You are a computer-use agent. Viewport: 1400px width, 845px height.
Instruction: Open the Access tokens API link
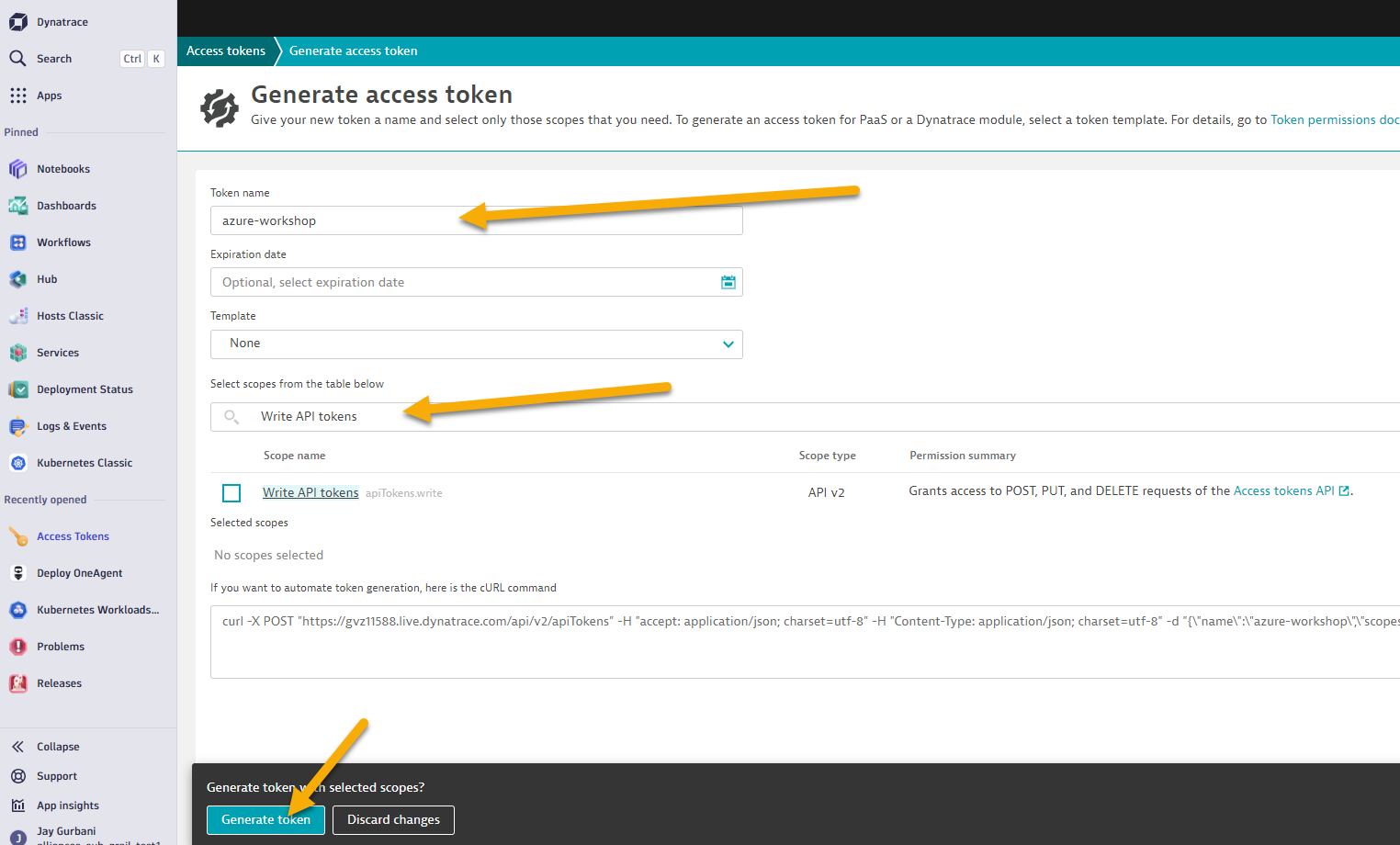[1283, 491]
